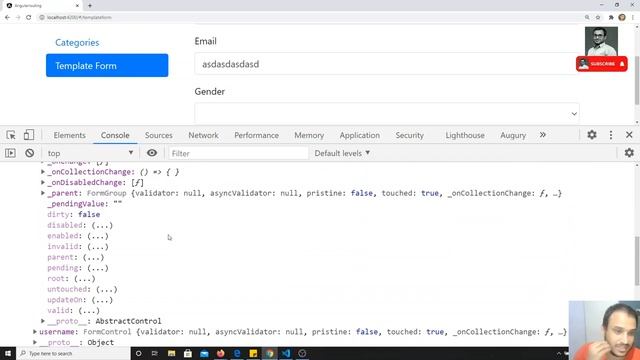Show the console sidebar icon
640x360 pixels.
pos(10,153)
